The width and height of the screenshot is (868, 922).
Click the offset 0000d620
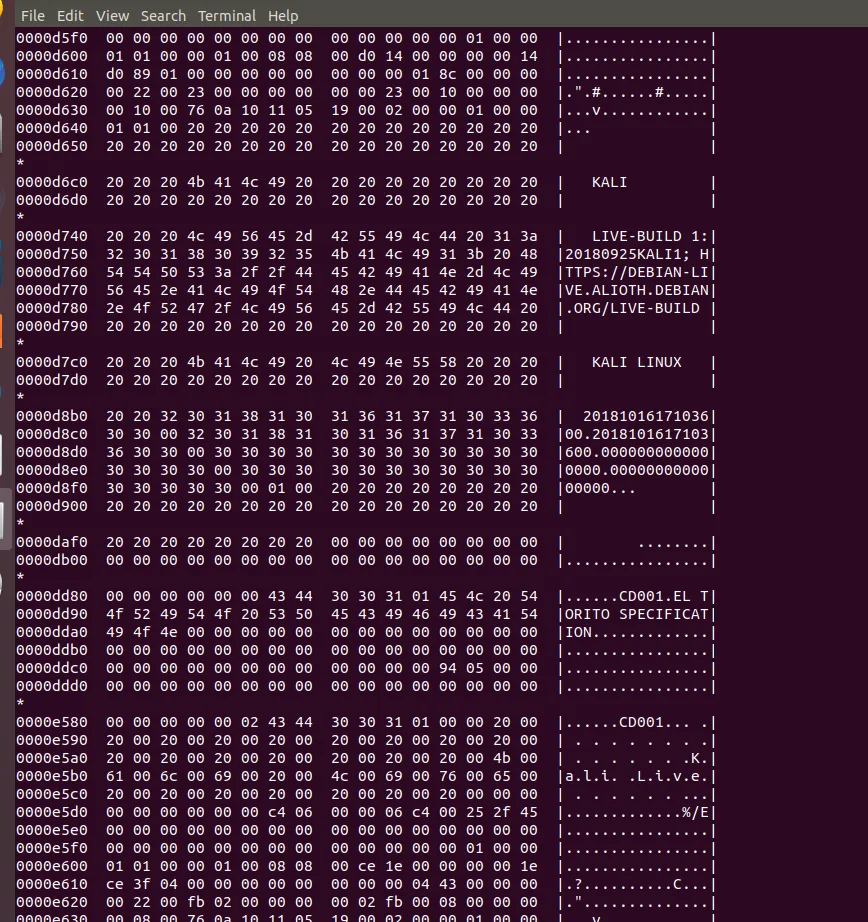[52, 92]
